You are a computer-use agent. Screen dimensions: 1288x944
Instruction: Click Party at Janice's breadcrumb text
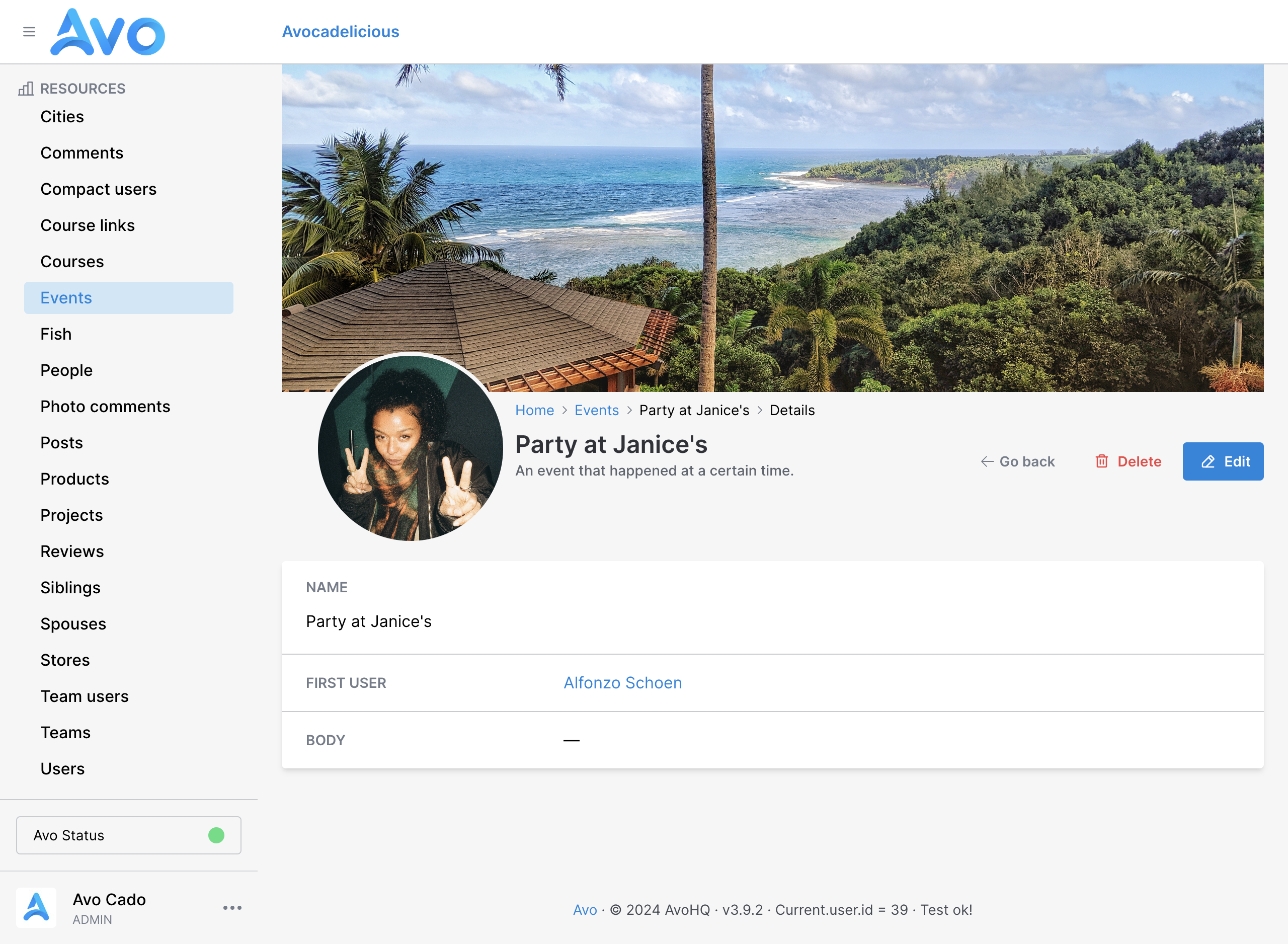(694, 410)
